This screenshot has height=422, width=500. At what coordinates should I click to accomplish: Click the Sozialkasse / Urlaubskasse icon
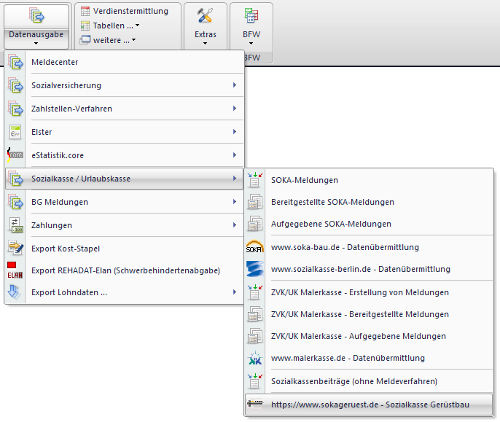pos(16,179)
